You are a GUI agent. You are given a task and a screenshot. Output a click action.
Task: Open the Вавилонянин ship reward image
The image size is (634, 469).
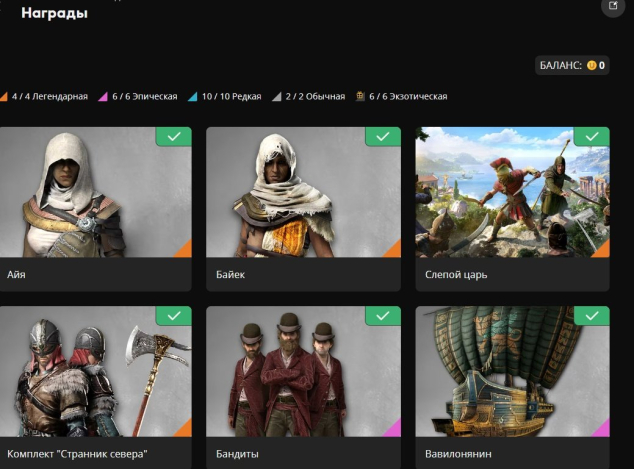pos(512,375)
